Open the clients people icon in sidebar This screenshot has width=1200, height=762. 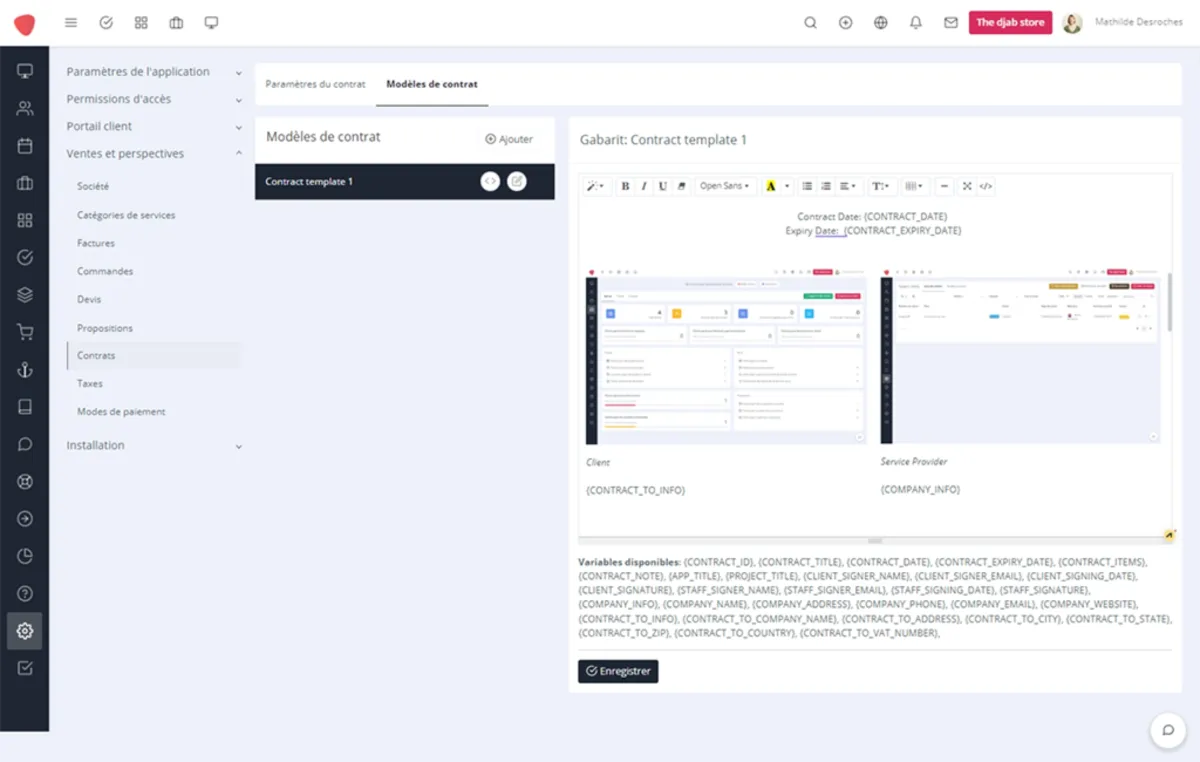[x=25, y=108]
